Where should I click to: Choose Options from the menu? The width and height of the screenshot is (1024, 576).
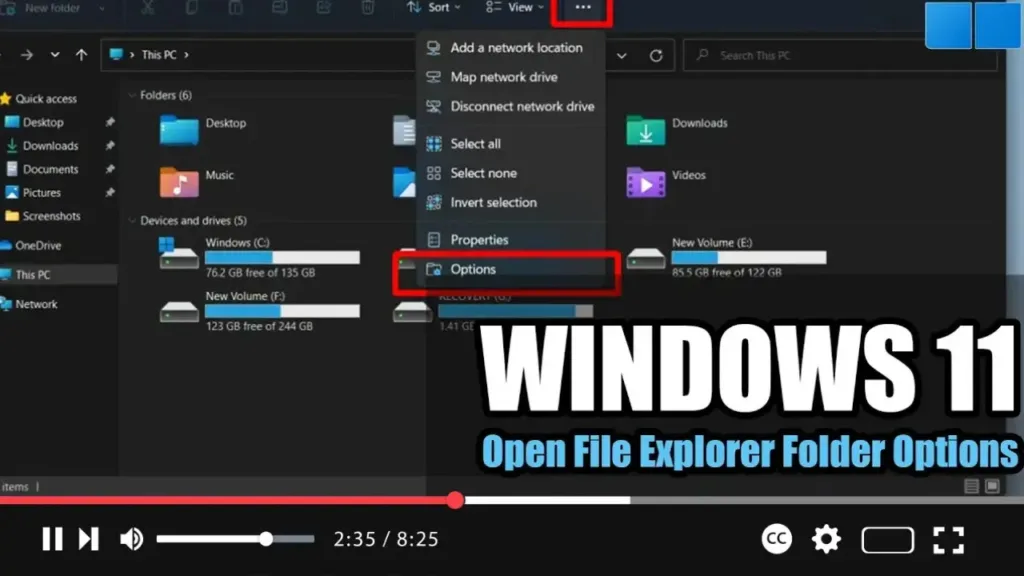pyautogui.click(x=473, y=269)
